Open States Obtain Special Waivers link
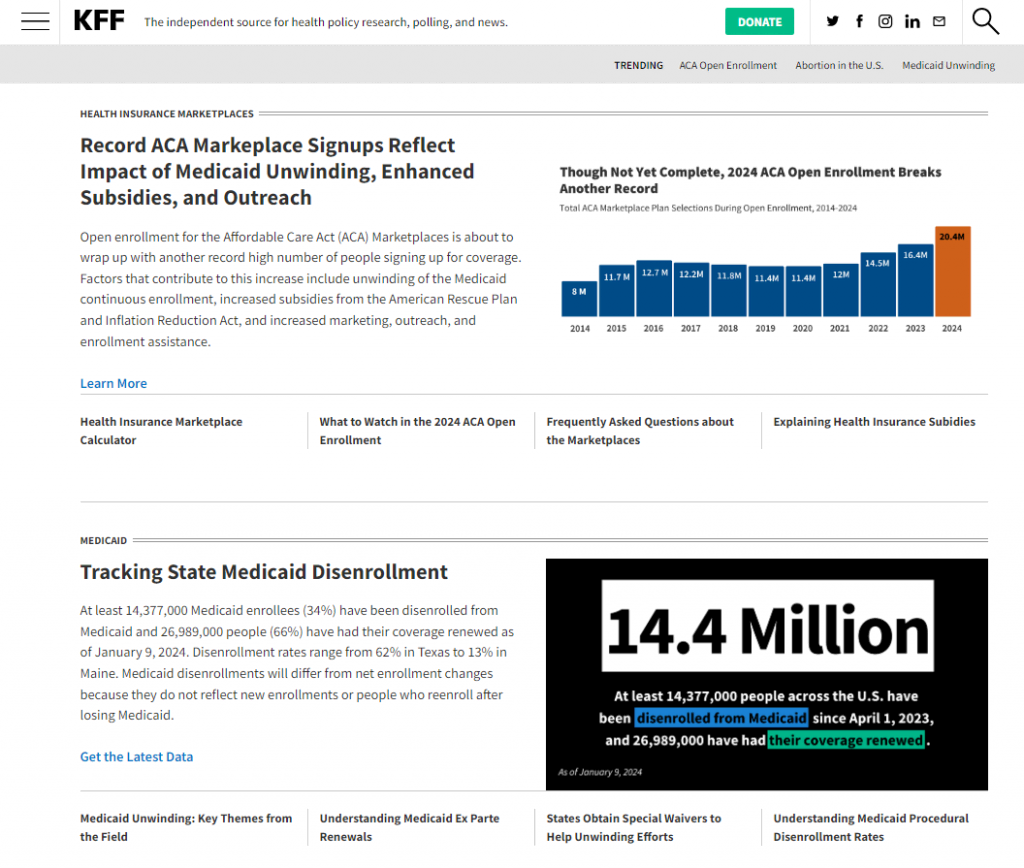Image resolution: width=1024 pixels, height=868 pixels. point(634,828)
